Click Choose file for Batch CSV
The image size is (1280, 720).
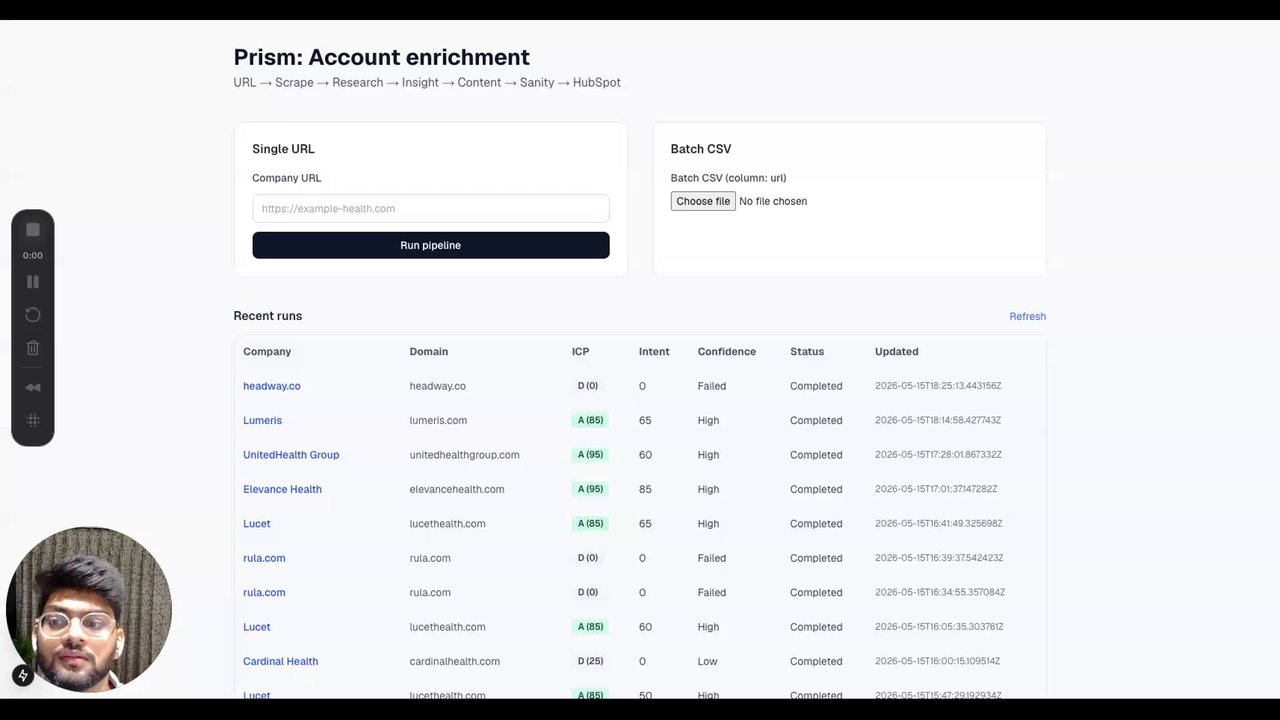[703, 201]
